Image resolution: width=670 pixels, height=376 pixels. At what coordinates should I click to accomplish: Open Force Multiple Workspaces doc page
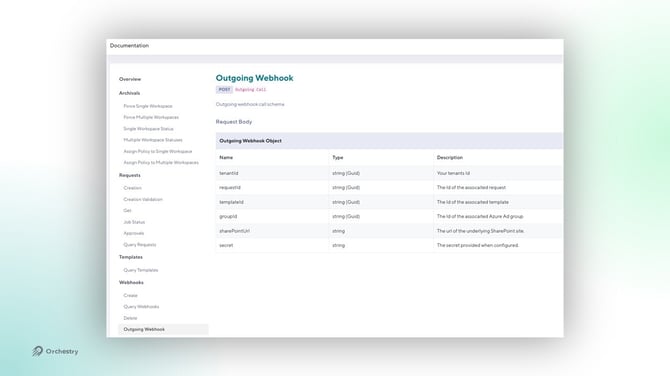[x=151, y=117]
